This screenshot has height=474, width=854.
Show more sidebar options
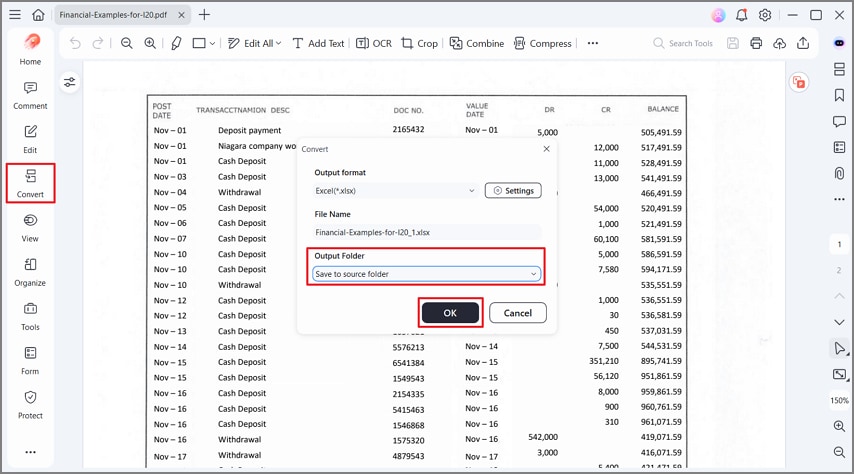pyautogui.click(x=30, y=452)
